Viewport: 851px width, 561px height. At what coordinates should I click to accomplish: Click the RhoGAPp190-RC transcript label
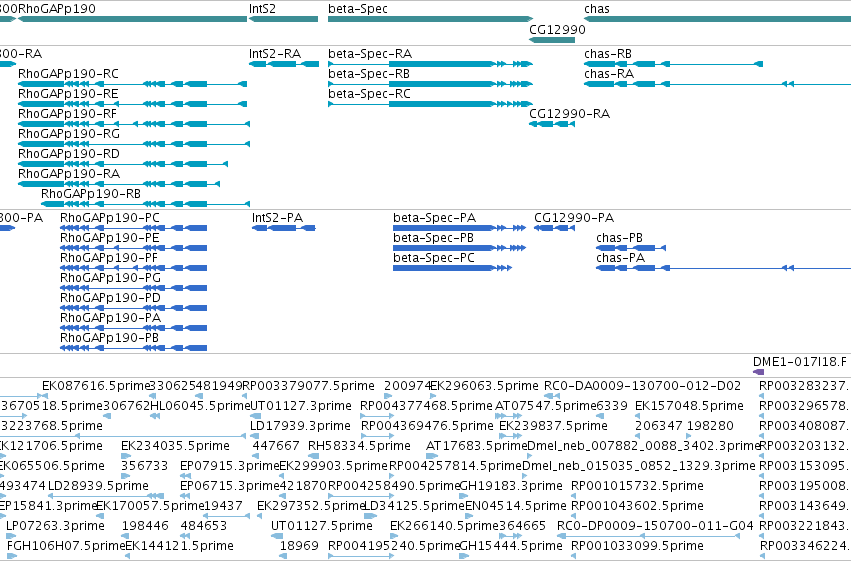[68, 74]
